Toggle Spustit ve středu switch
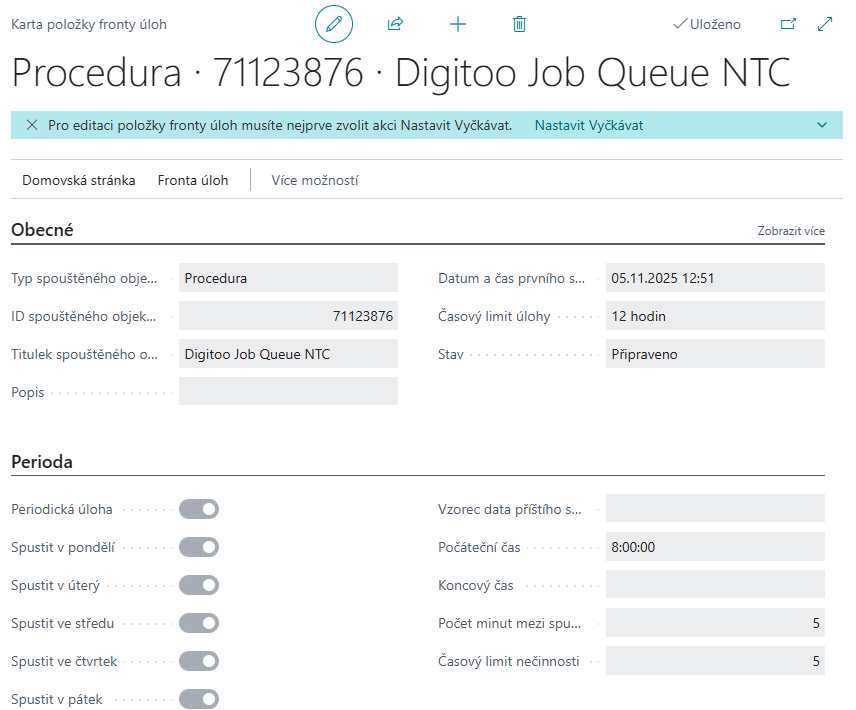 [x=199, y=623]
